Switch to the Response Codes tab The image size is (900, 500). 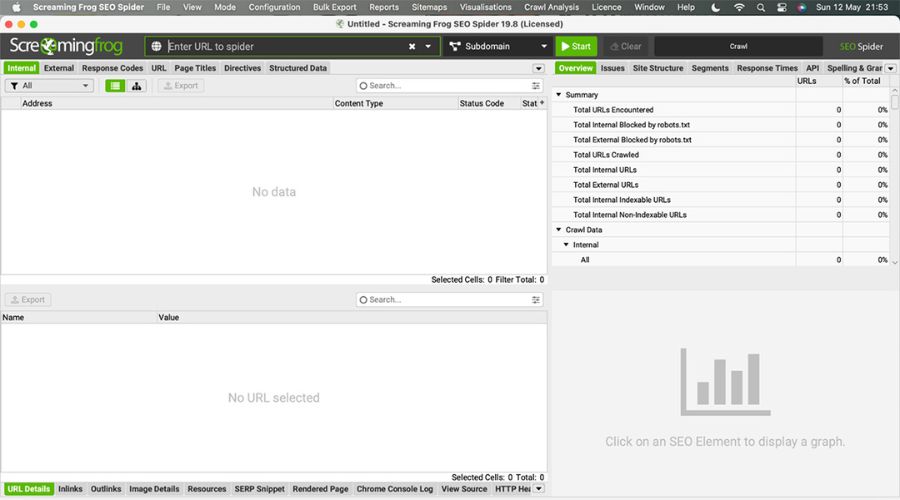(x=112, y=68)
